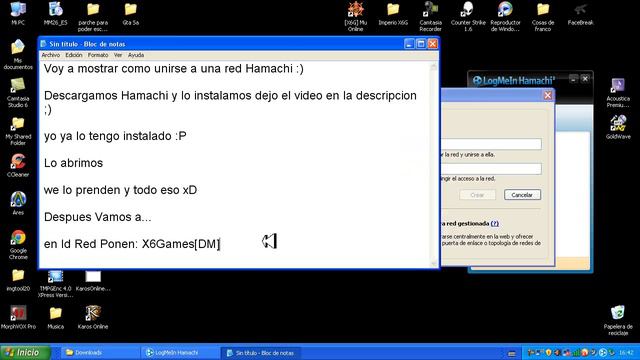Open the Formato menu in Notepad

(x=98, y=55)
